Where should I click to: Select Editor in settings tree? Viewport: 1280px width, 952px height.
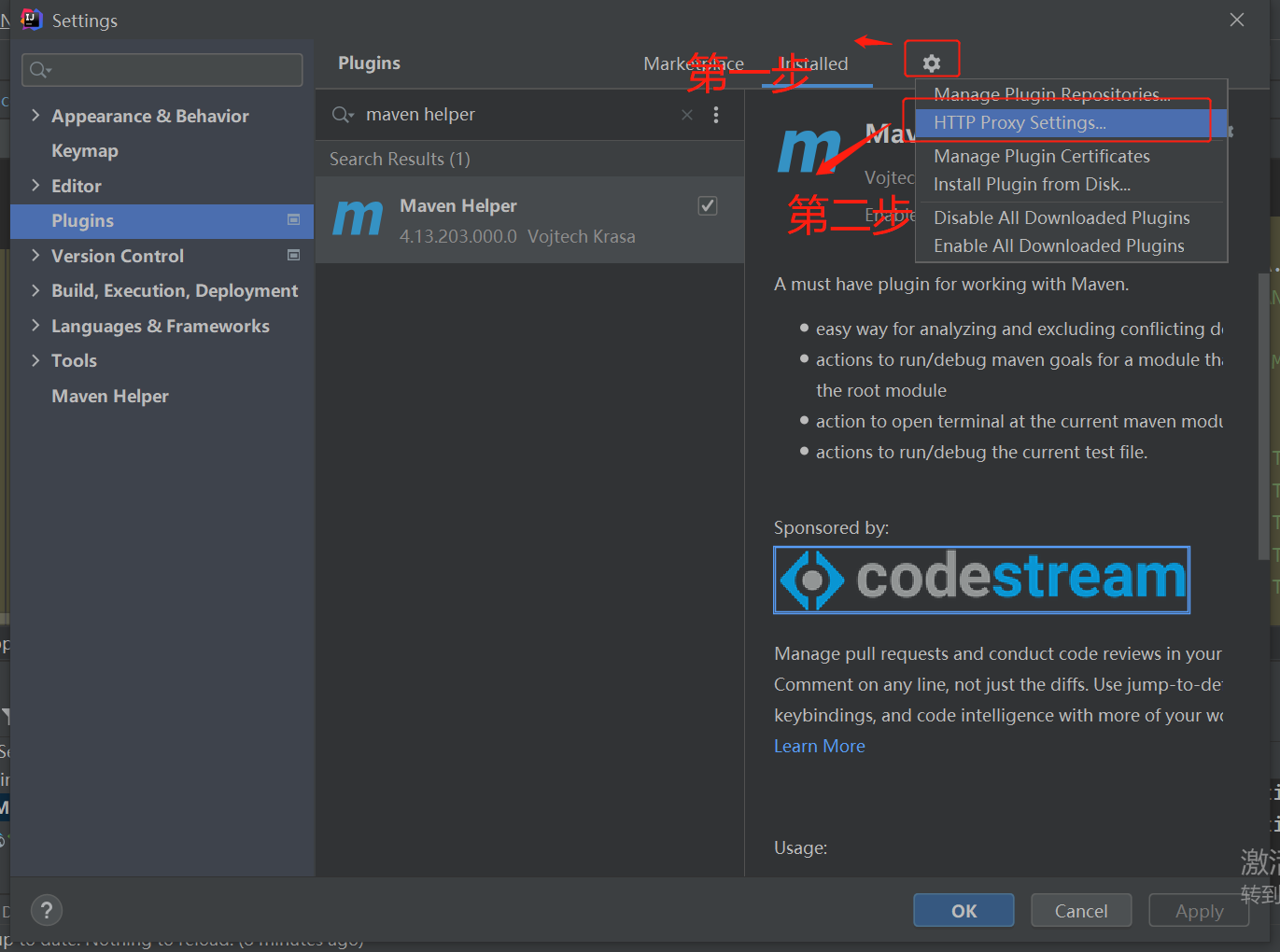click(x=77, y=186)
